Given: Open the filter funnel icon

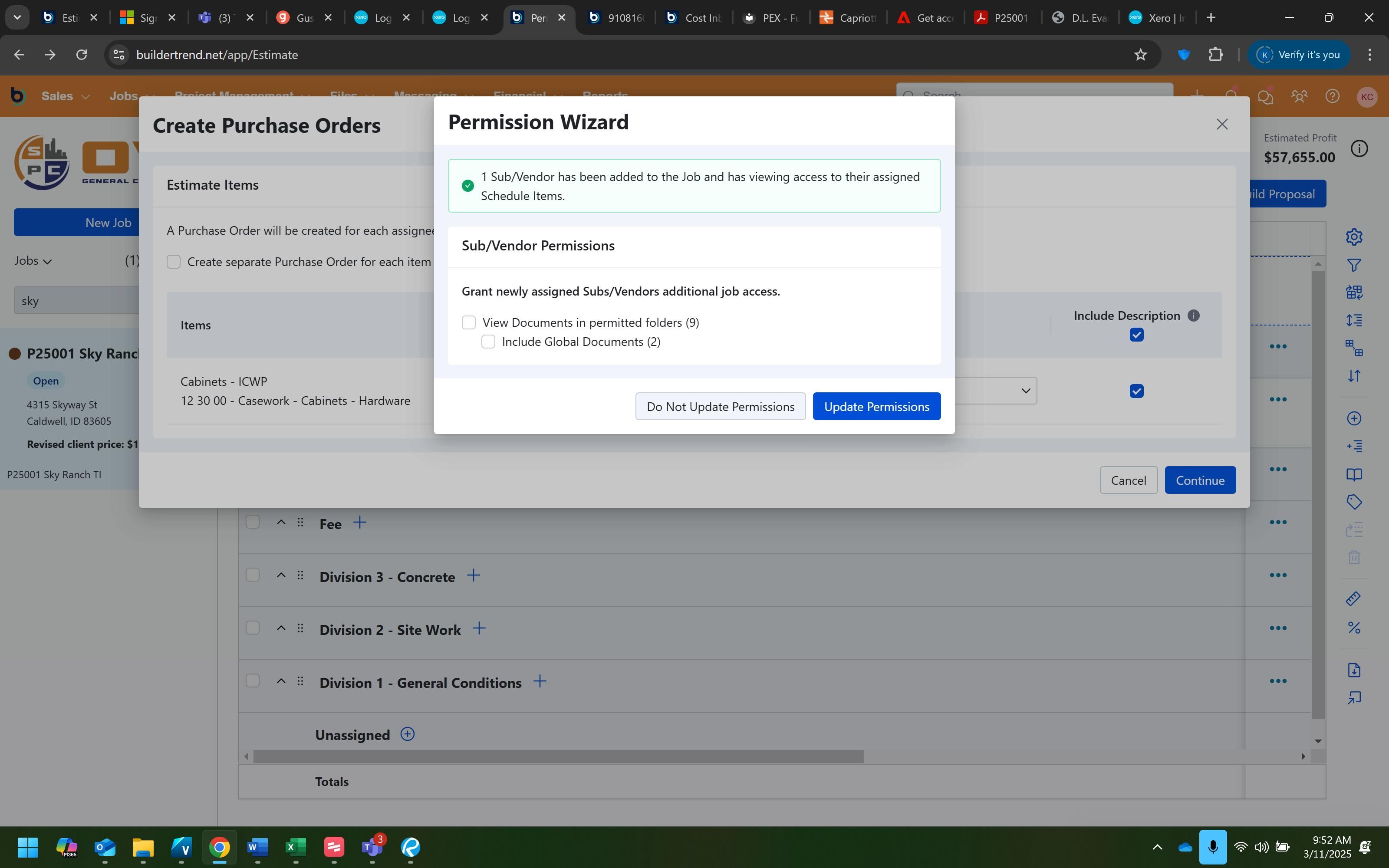Looking at the screenshot, I should [x=1354, y=265].
